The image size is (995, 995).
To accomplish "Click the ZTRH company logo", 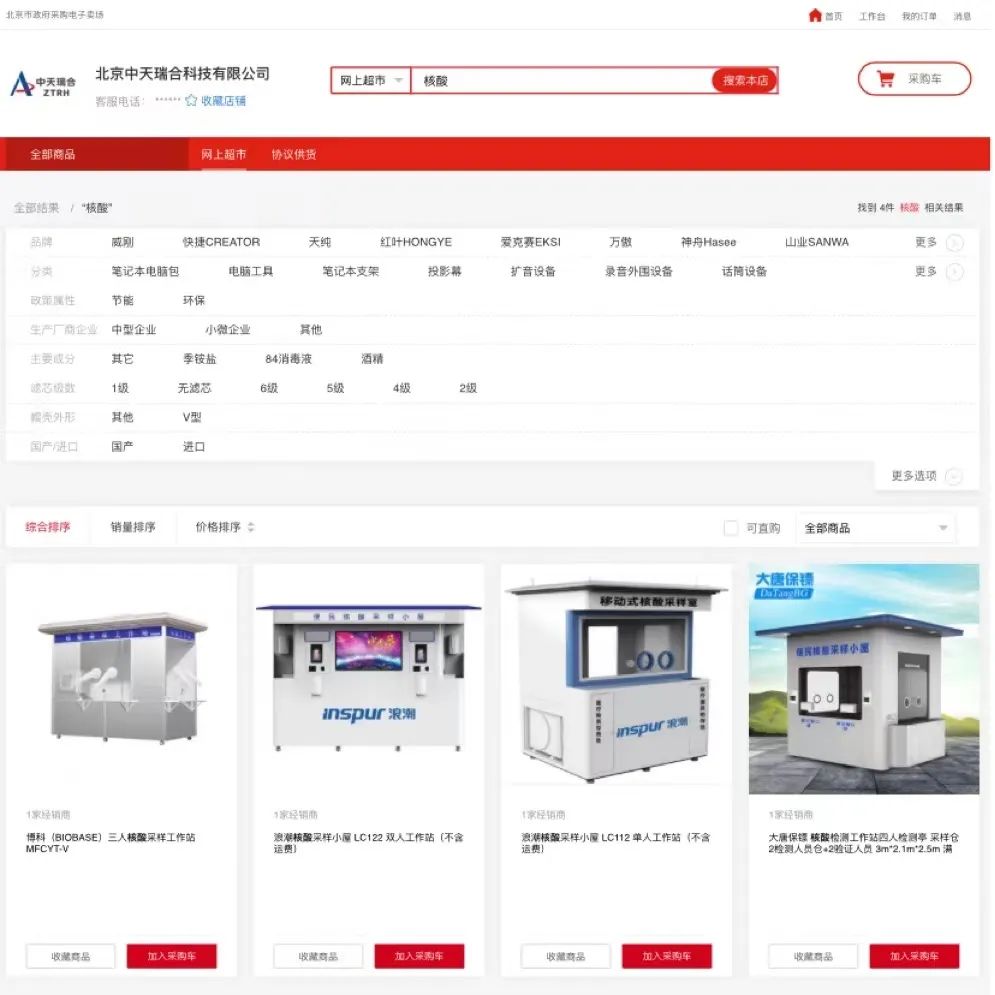I will pos(42,84).
